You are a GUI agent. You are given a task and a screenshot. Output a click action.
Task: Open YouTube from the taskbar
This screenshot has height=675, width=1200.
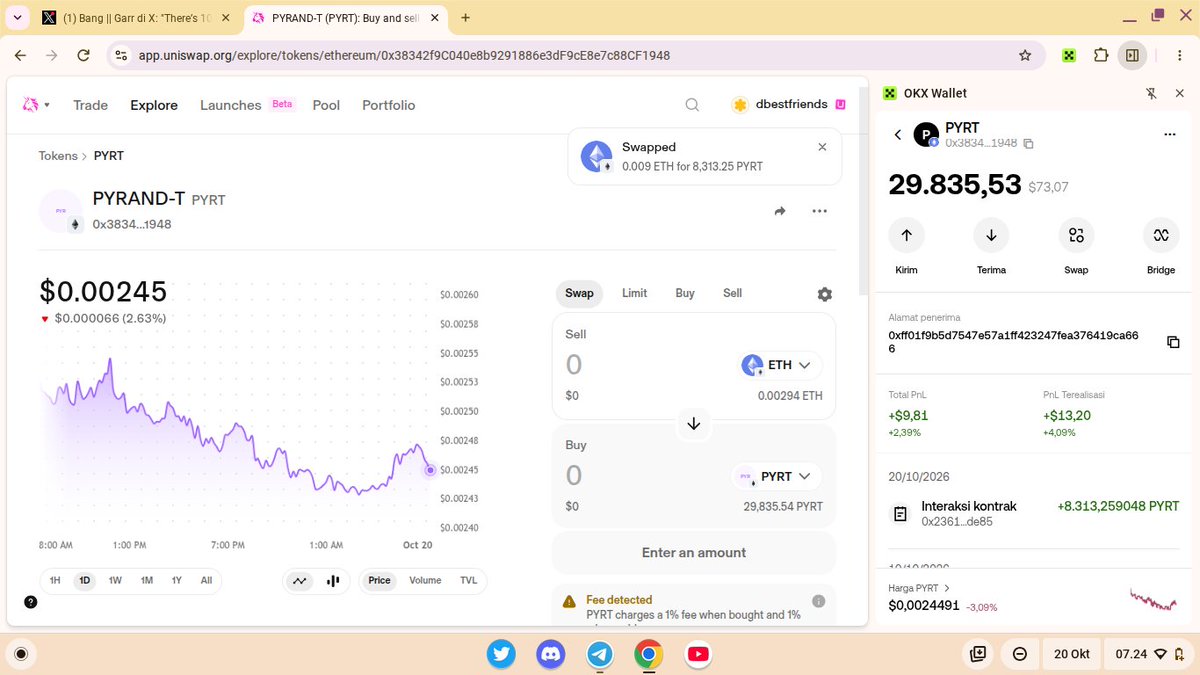click(x=698, y=654)
